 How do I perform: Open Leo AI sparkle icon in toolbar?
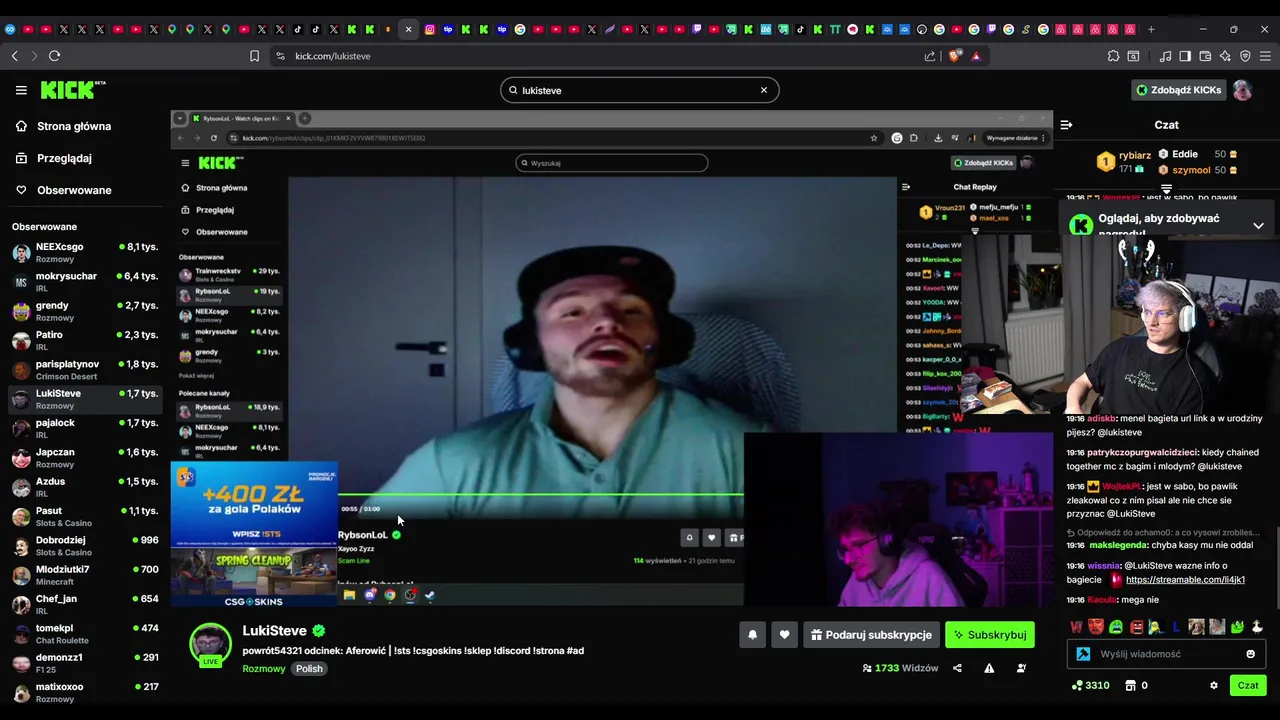(1225, 56)
